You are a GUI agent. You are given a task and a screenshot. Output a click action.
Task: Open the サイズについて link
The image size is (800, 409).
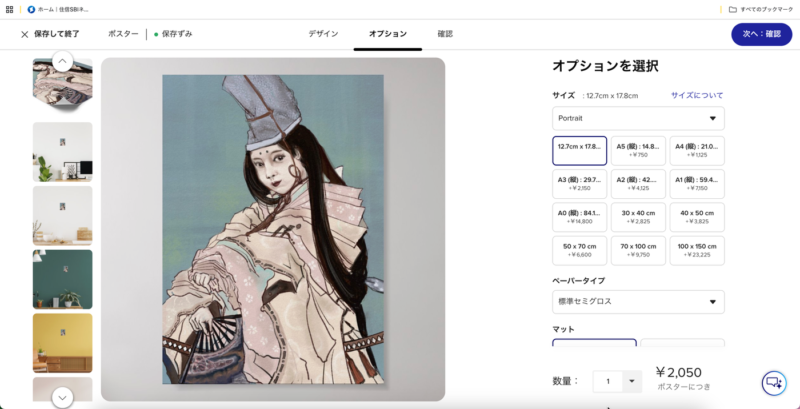697,95
